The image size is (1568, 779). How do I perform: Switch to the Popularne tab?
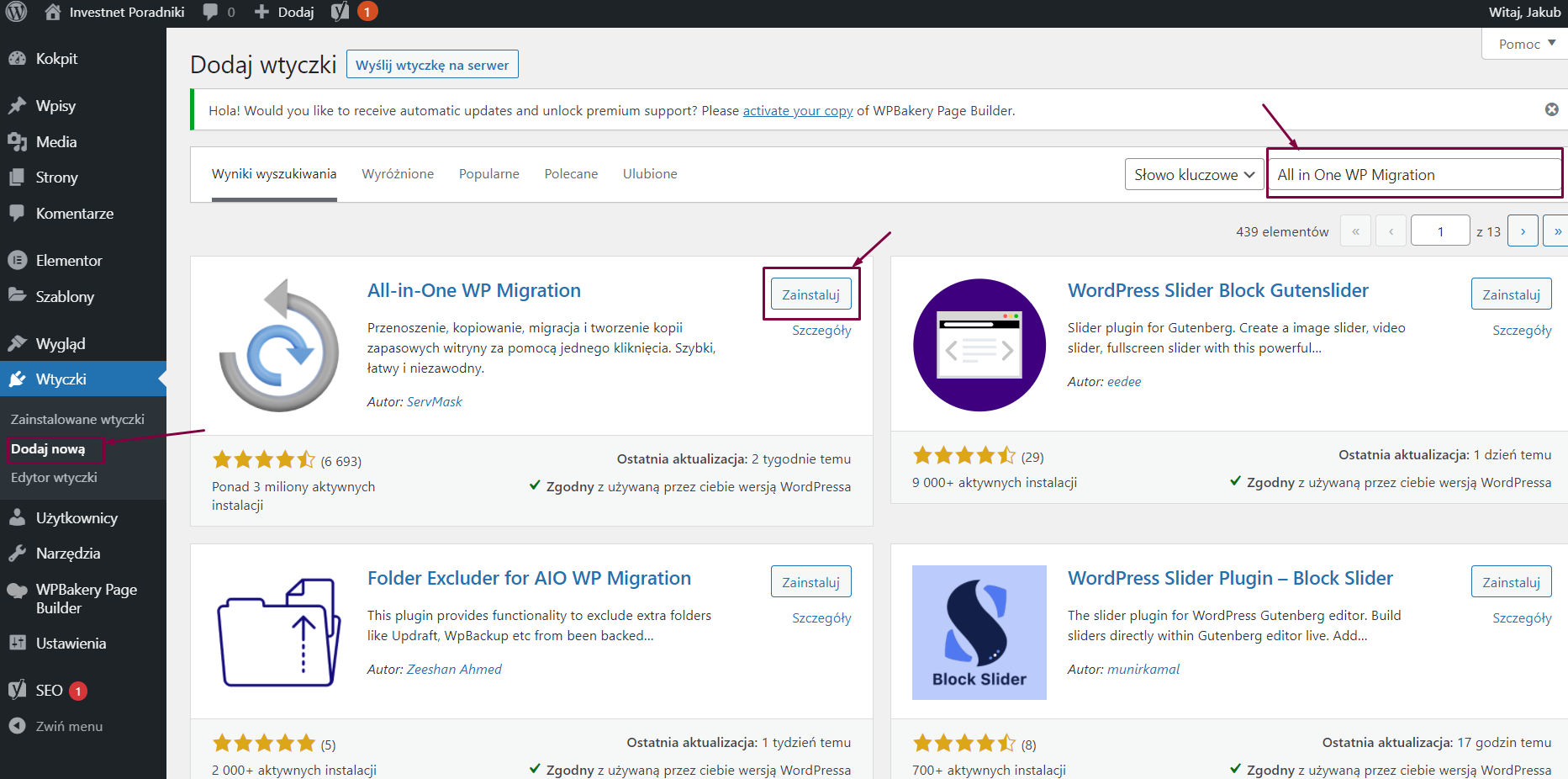488,174
